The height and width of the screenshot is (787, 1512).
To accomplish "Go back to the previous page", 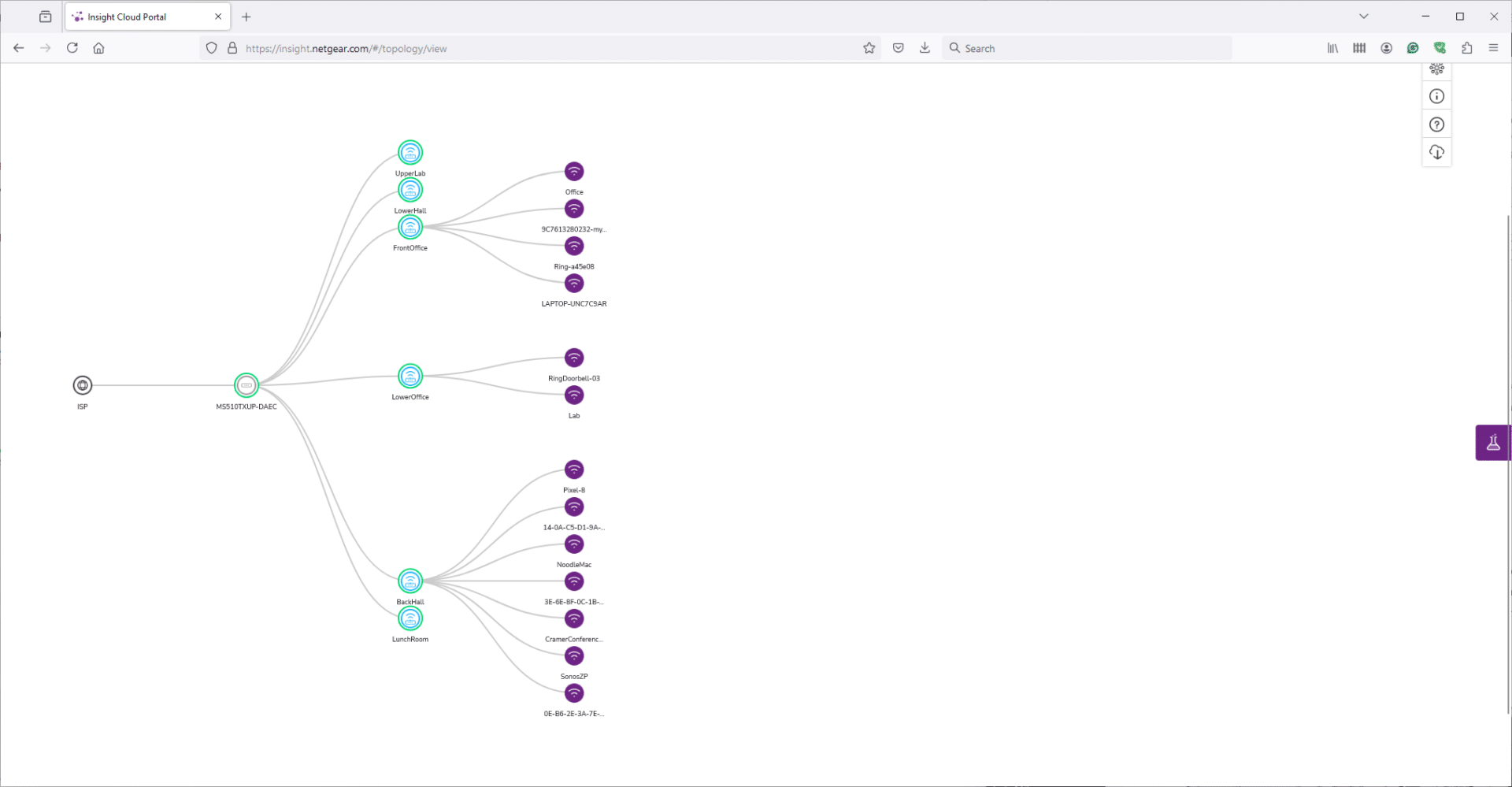I will coord(19,48).
